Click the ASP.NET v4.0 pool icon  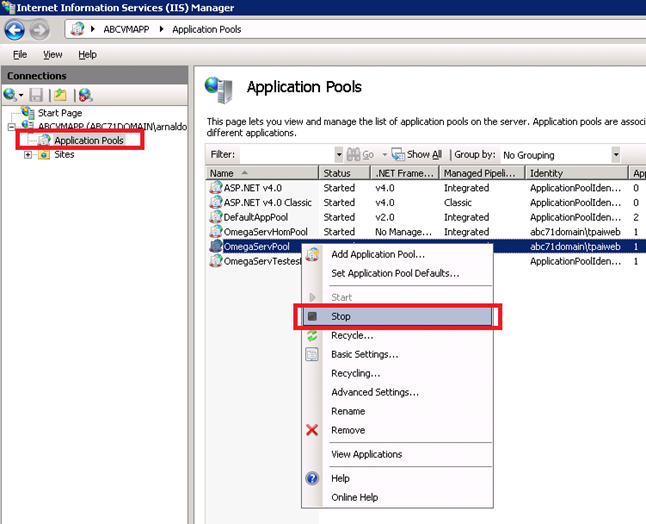point(216,188)
